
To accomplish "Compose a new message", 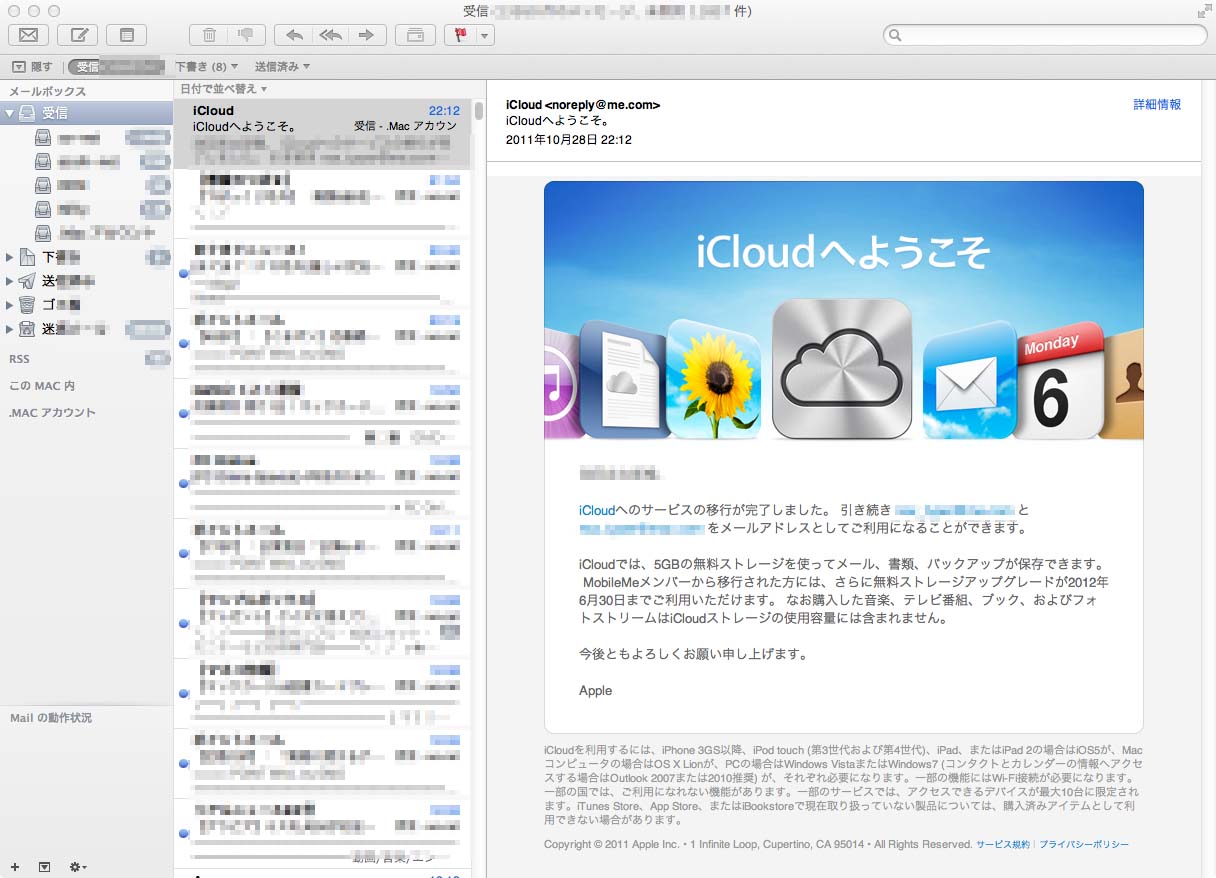I will point(77,35).
